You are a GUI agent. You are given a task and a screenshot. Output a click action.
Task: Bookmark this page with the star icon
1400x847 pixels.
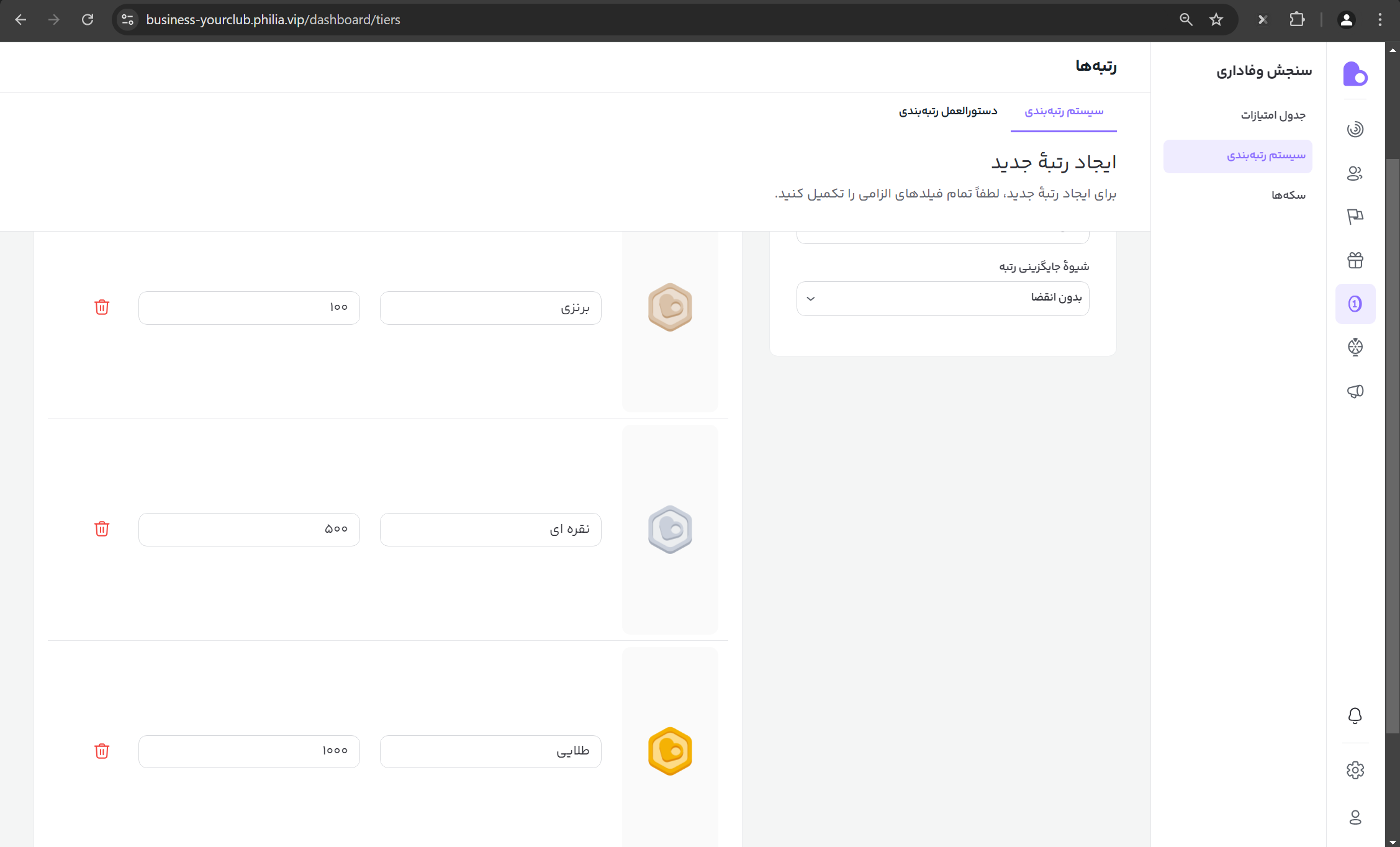[1216, 20]
